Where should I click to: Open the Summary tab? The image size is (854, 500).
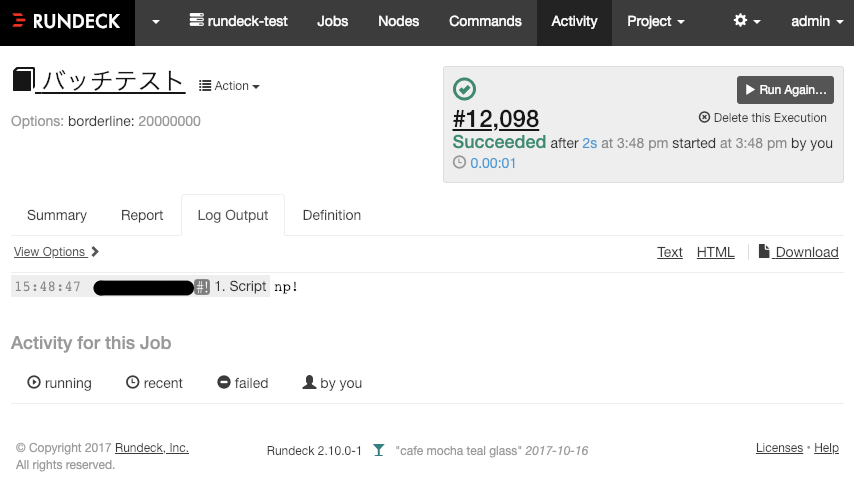57,215
